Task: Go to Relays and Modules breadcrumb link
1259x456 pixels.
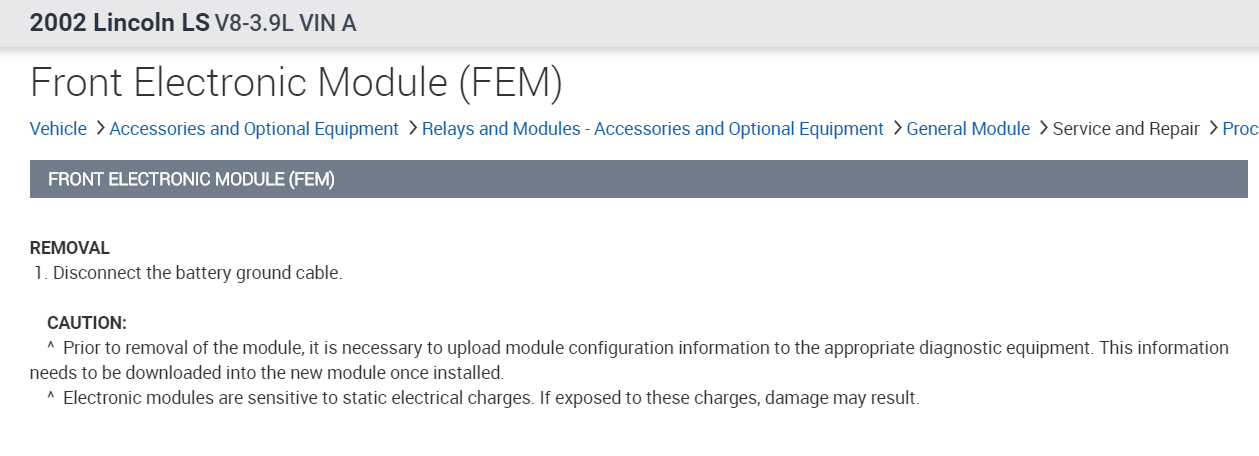Action: click(x=652, y=129)
